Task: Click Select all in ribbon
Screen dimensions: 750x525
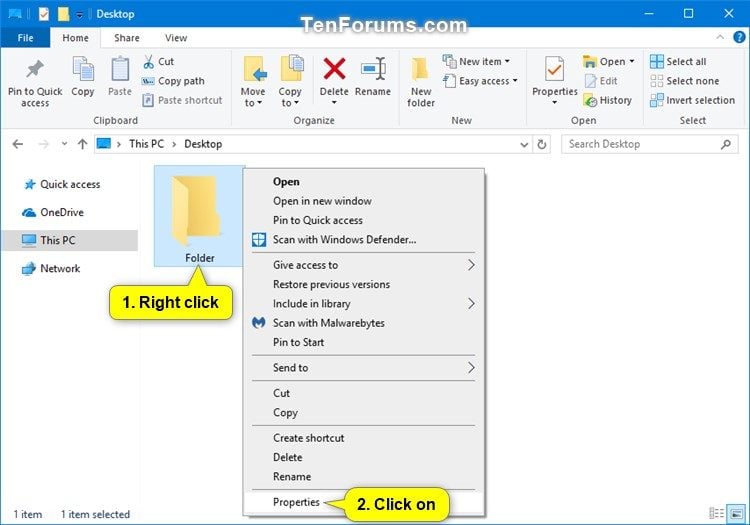Action: (678, 62)
